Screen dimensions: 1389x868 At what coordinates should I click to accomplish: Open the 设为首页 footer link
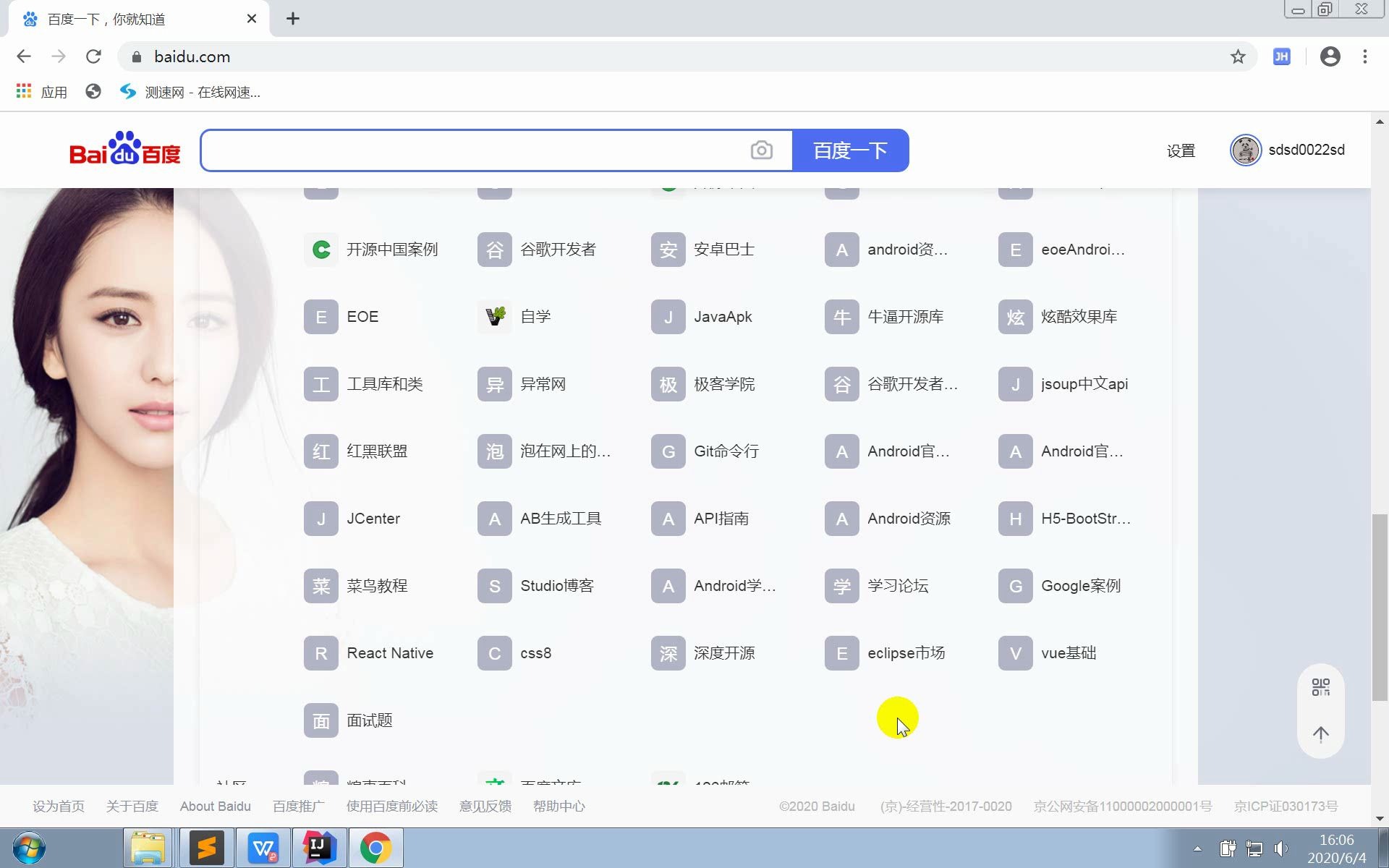pyautogui.click(x=59, y=806)
